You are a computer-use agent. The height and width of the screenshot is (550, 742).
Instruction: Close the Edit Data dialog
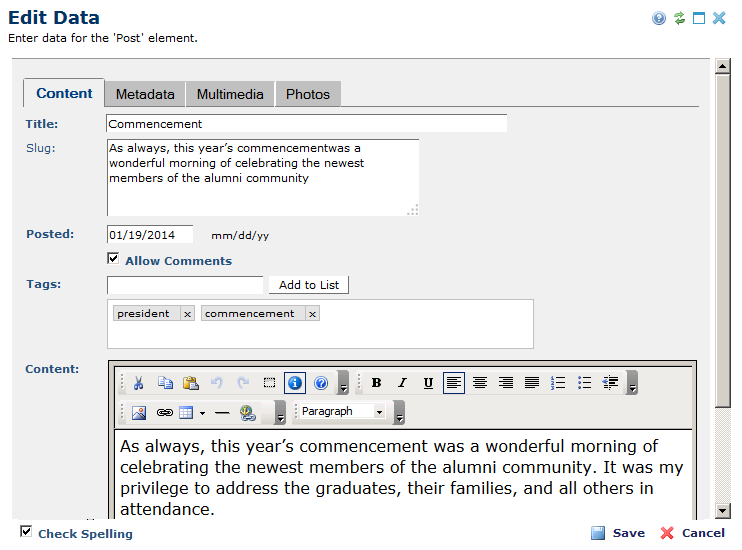[x=719, y=18]
